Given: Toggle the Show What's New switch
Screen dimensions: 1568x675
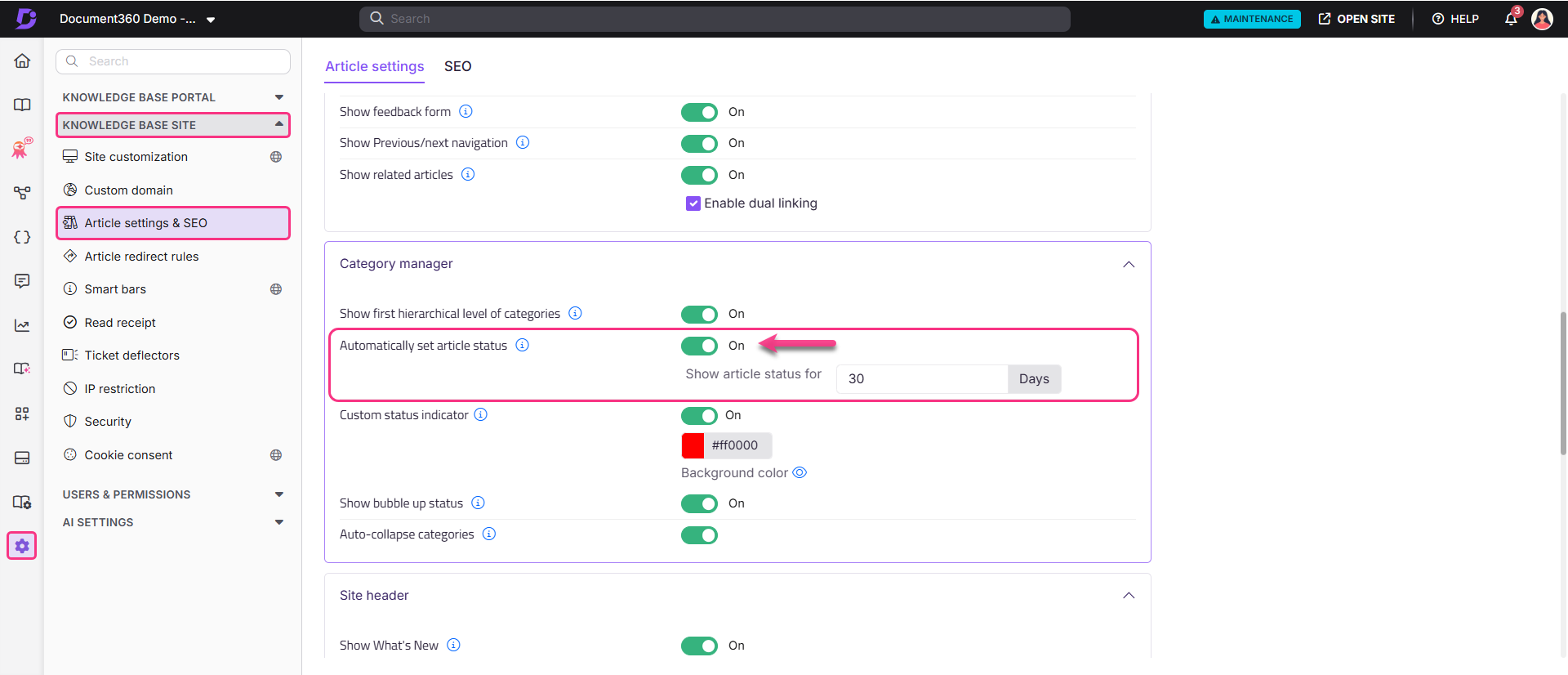Looking at the screenshot, I should click(699, 646).
